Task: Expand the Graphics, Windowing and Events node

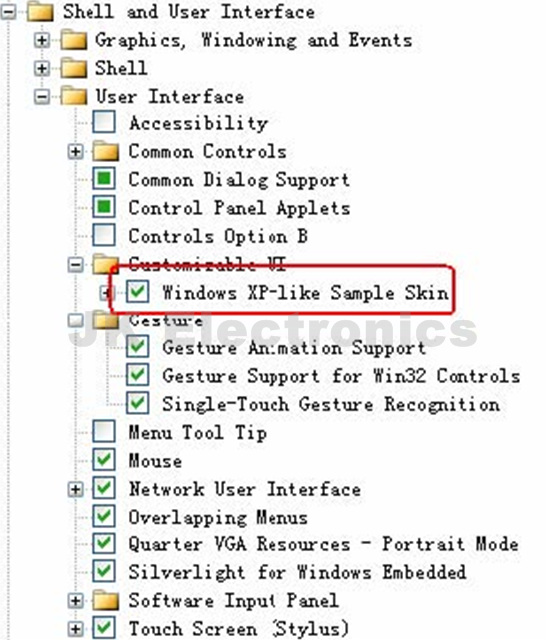Action: [x=42, y=40]
